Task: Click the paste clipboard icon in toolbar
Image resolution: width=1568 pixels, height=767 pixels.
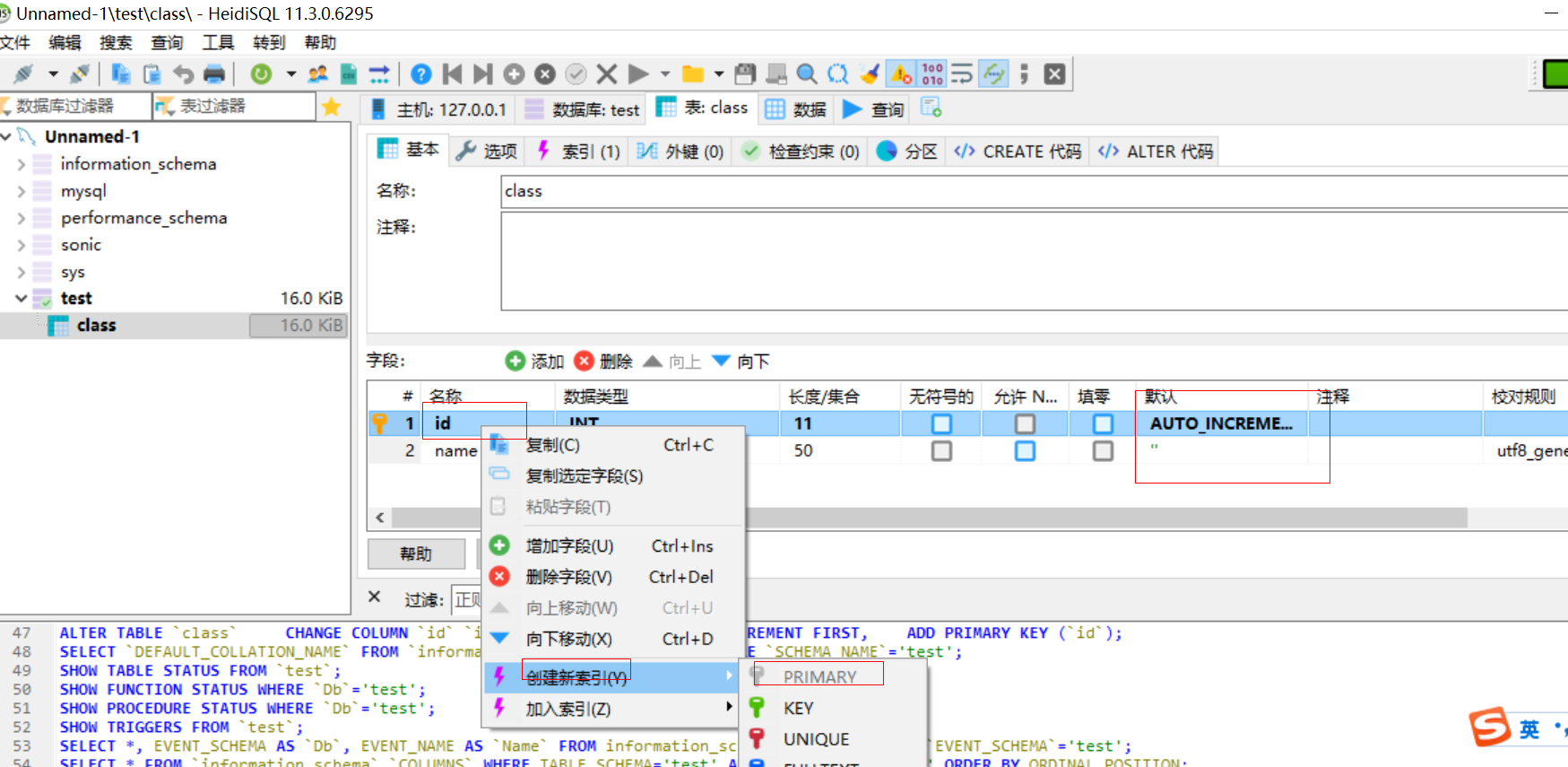Action: coord(152,74)
